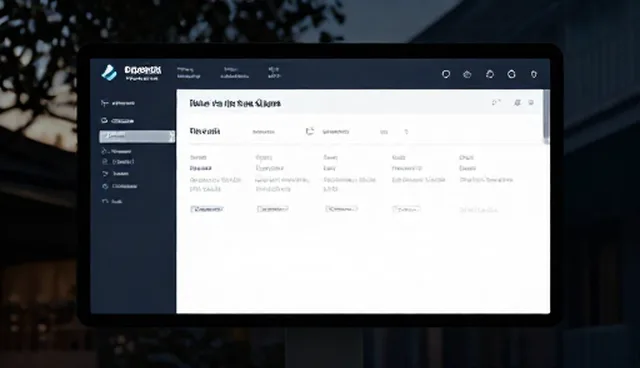The height and width of the screenshot is (368, 640).
Task: Open the second header navigation menu item
Action: click(234, 73)
